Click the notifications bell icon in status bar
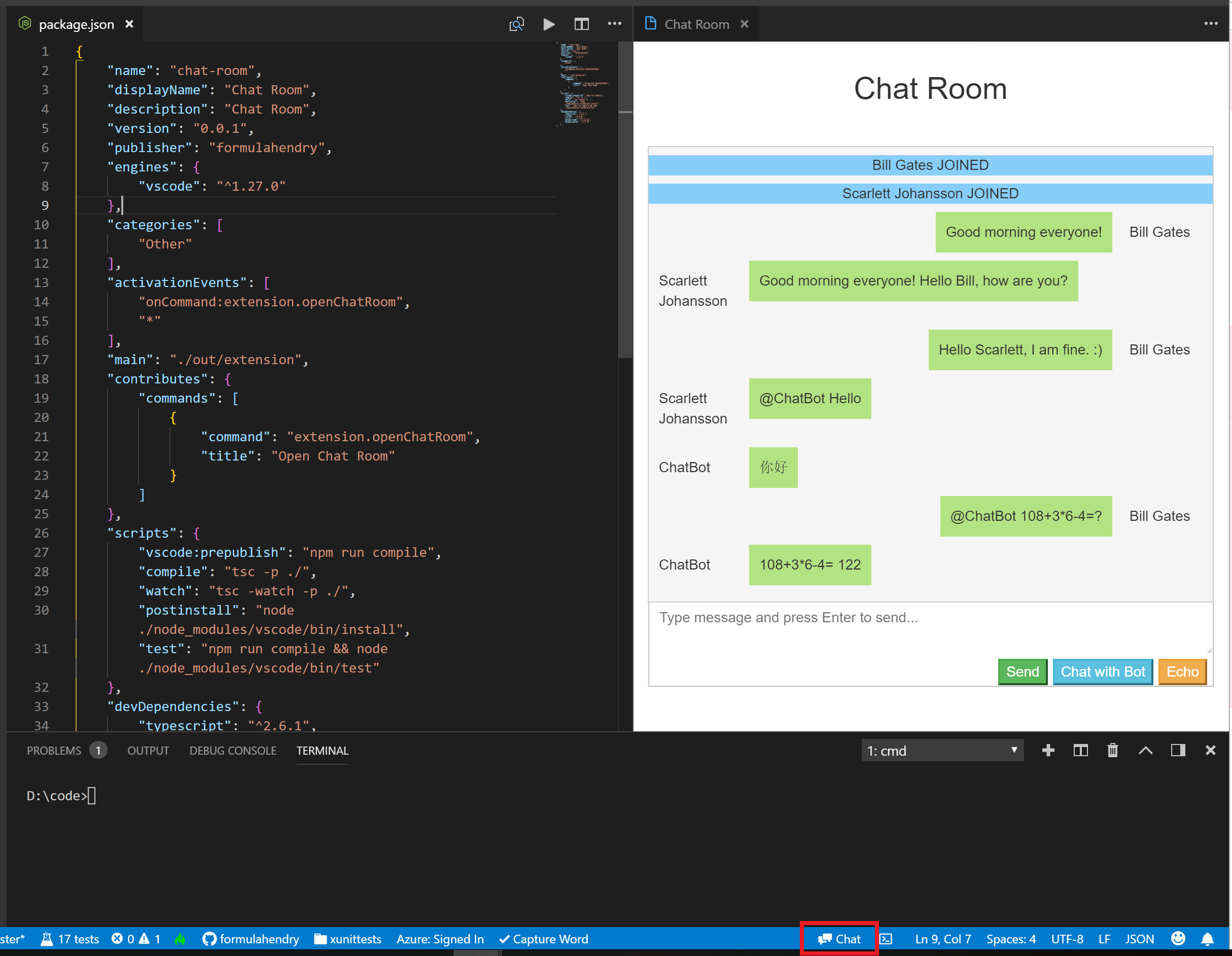 [1207, 939]
